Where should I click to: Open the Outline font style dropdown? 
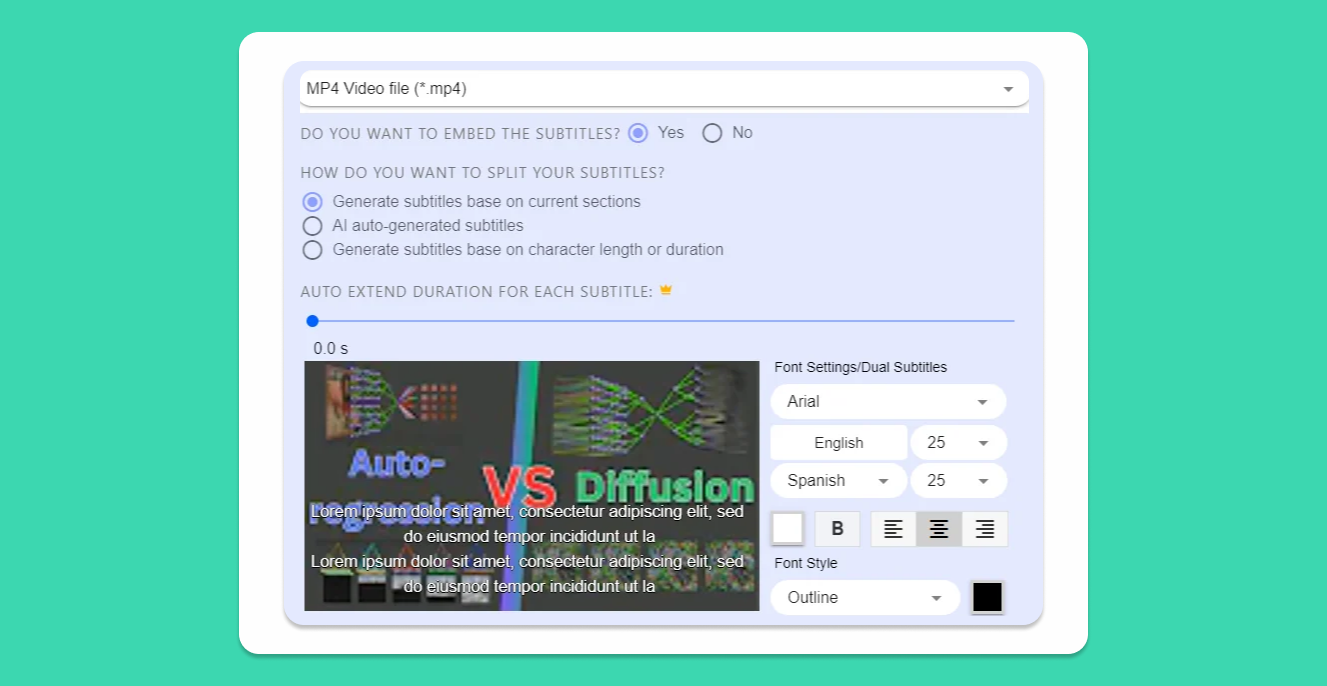coord(865,598)
